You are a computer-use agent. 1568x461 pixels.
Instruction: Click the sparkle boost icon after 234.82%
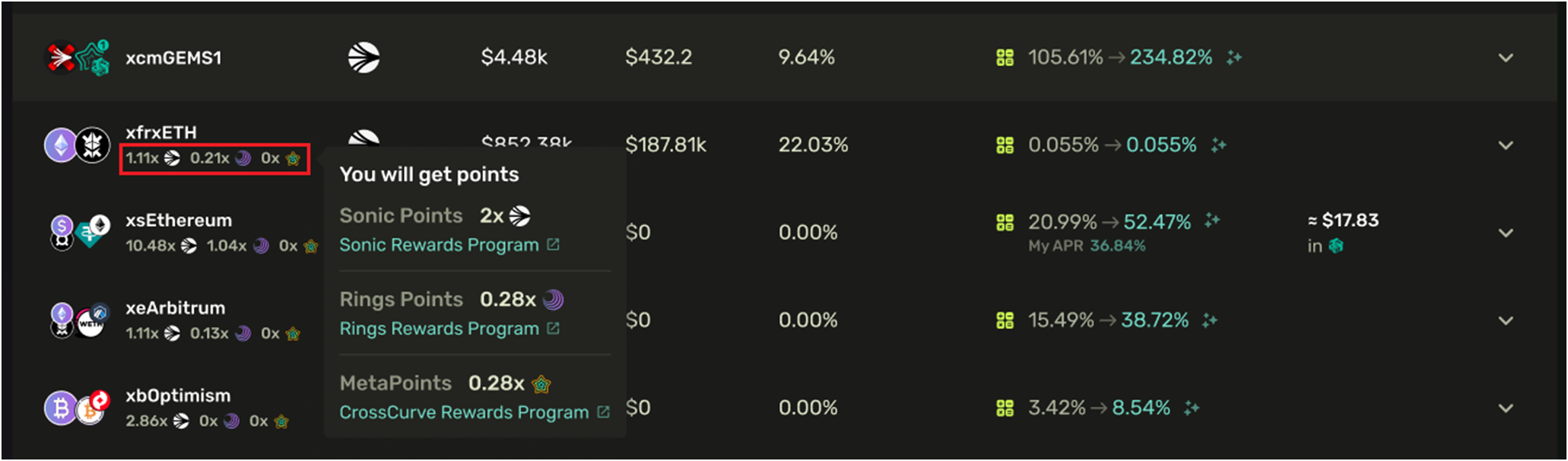(1233, 58)
